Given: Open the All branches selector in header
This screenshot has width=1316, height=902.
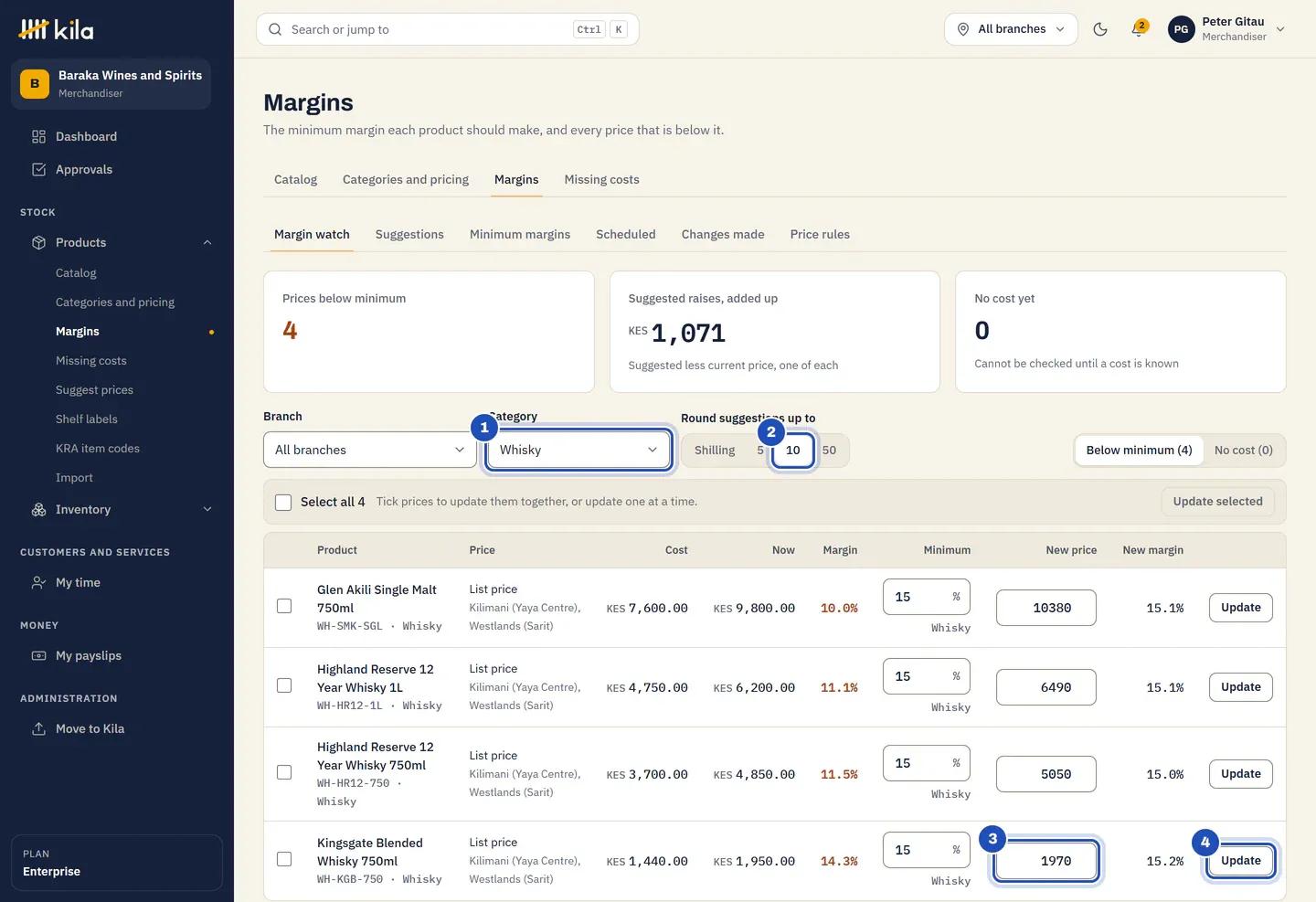Looking at the screenshot, I should 1011,29.
